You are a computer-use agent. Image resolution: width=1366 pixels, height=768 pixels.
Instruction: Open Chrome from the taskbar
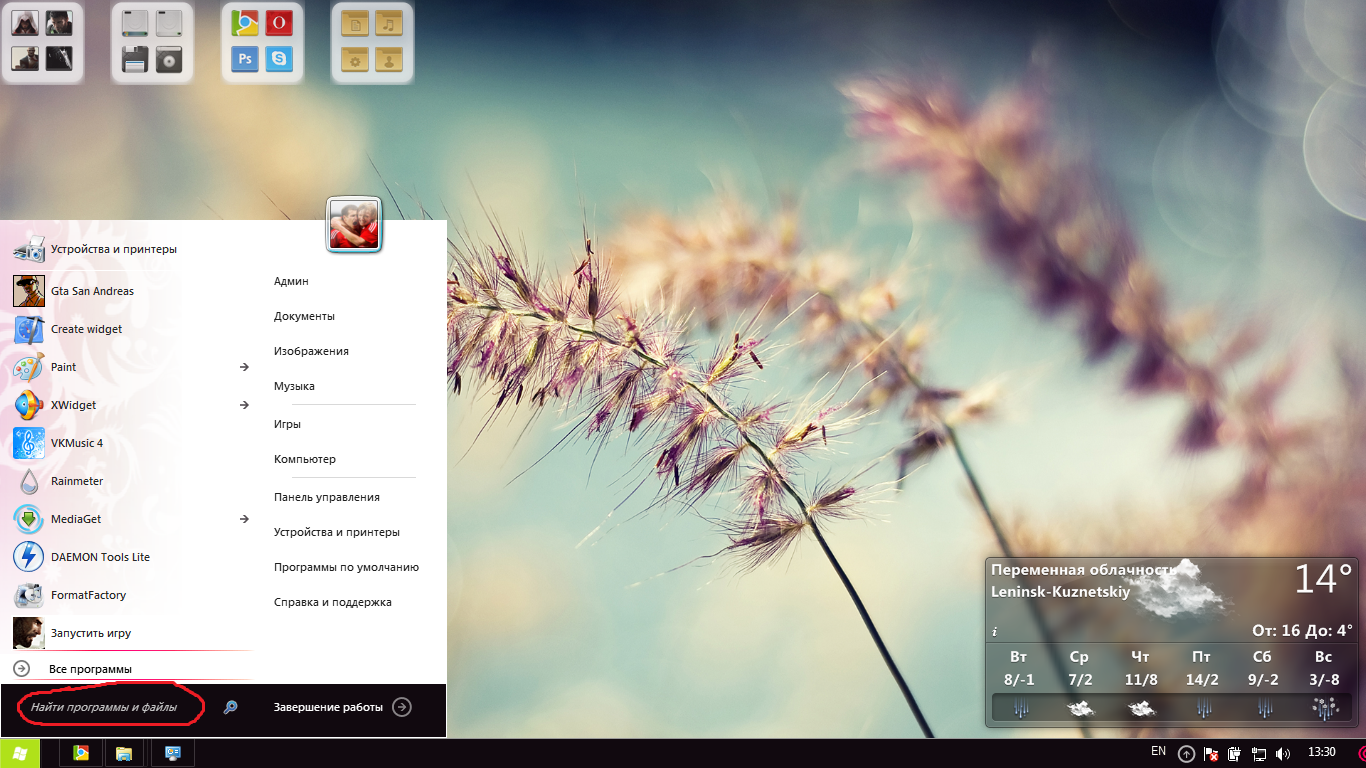[x=81, y=753]
